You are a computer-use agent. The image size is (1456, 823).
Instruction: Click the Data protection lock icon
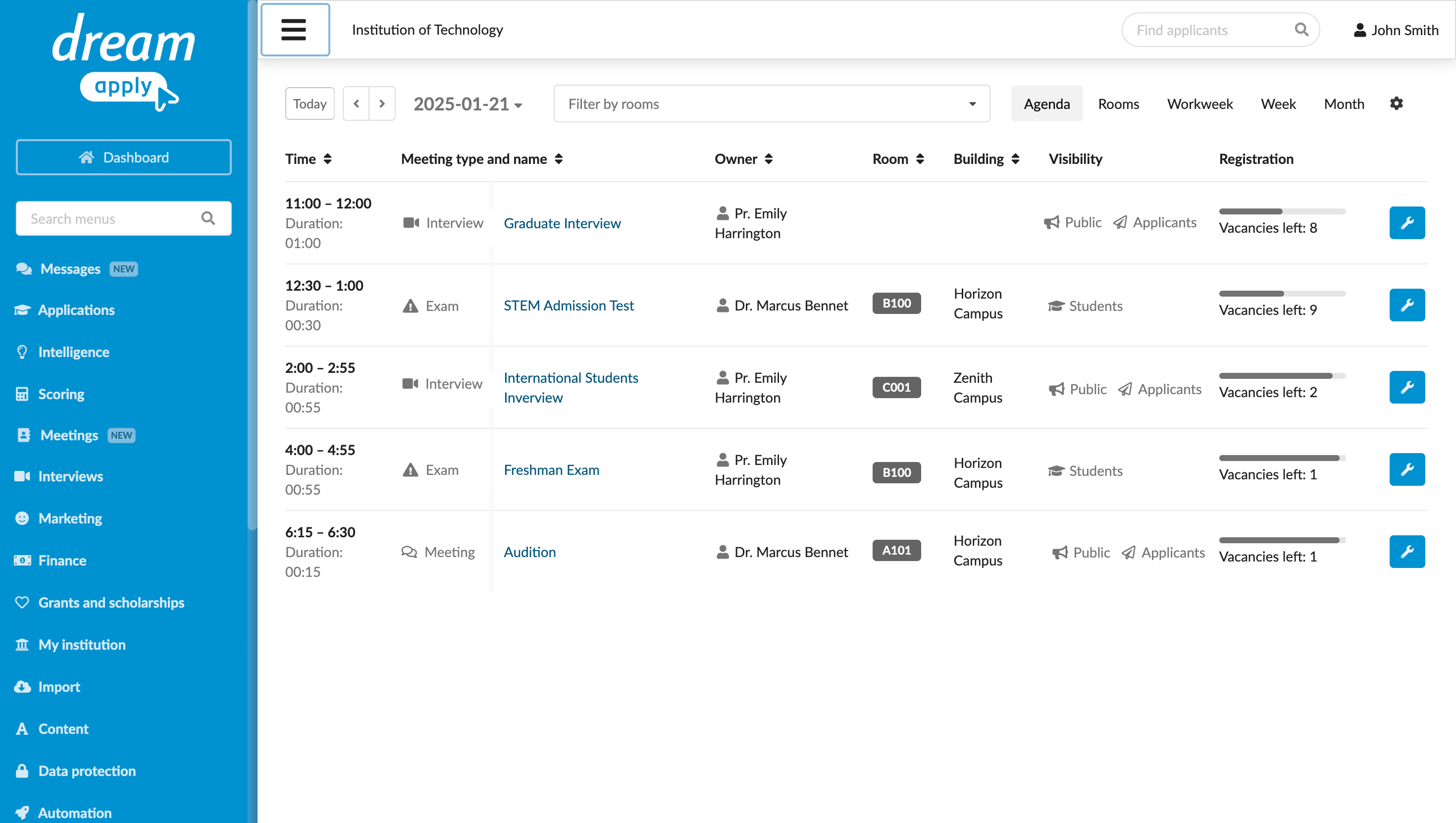tap(22, 771)
